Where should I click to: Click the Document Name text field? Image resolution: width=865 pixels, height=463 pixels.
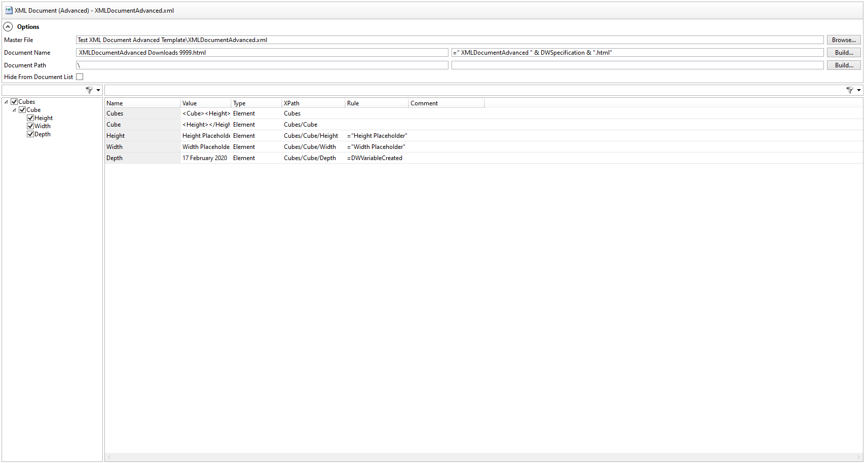pos(262,53)
